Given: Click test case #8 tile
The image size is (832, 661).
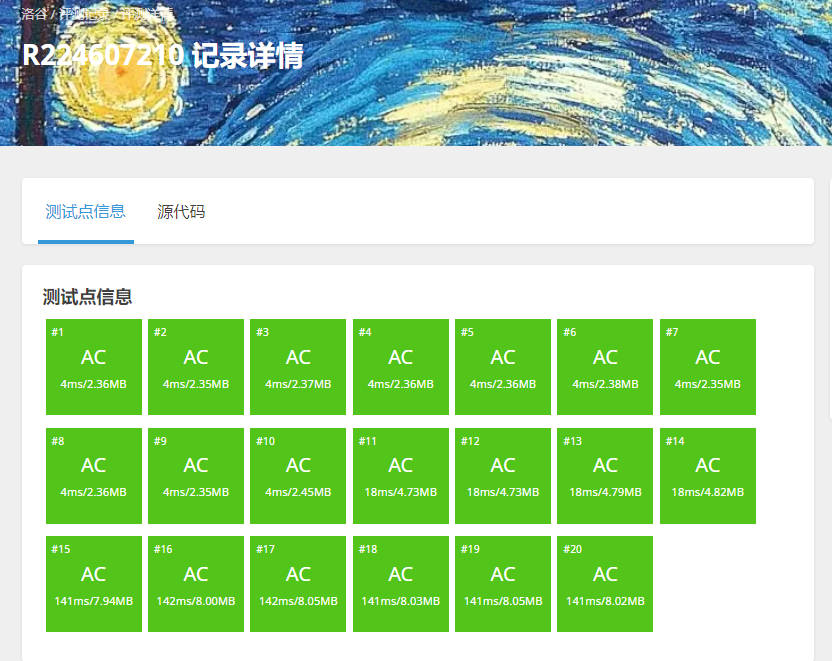Looking at the screenshot, I should 94,476.
